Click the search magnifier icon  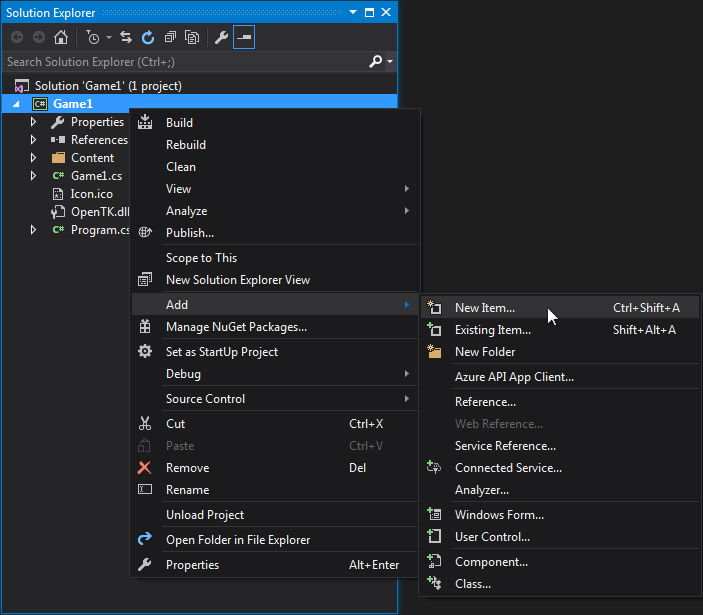point(376,62)
